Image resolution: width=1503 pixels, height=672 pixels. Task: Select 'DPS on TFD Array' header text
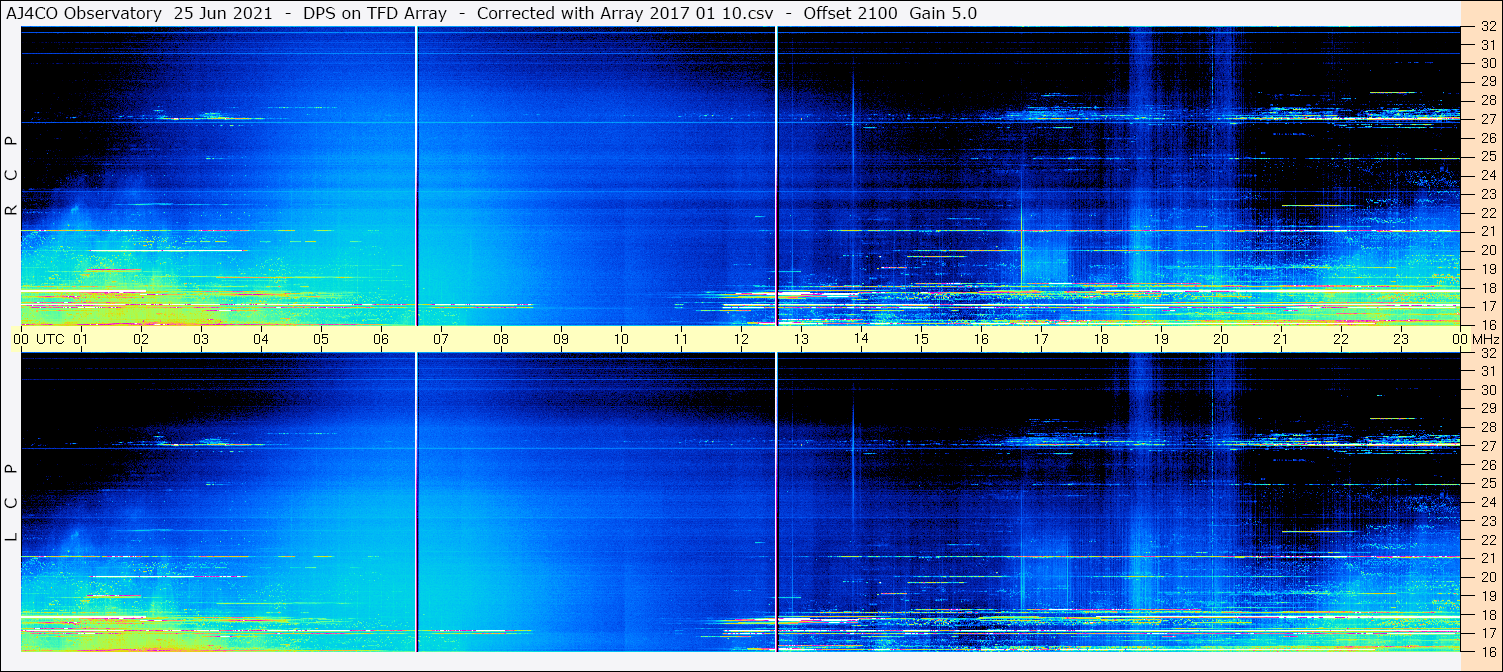pyautogui.click(x=375, y=14)
